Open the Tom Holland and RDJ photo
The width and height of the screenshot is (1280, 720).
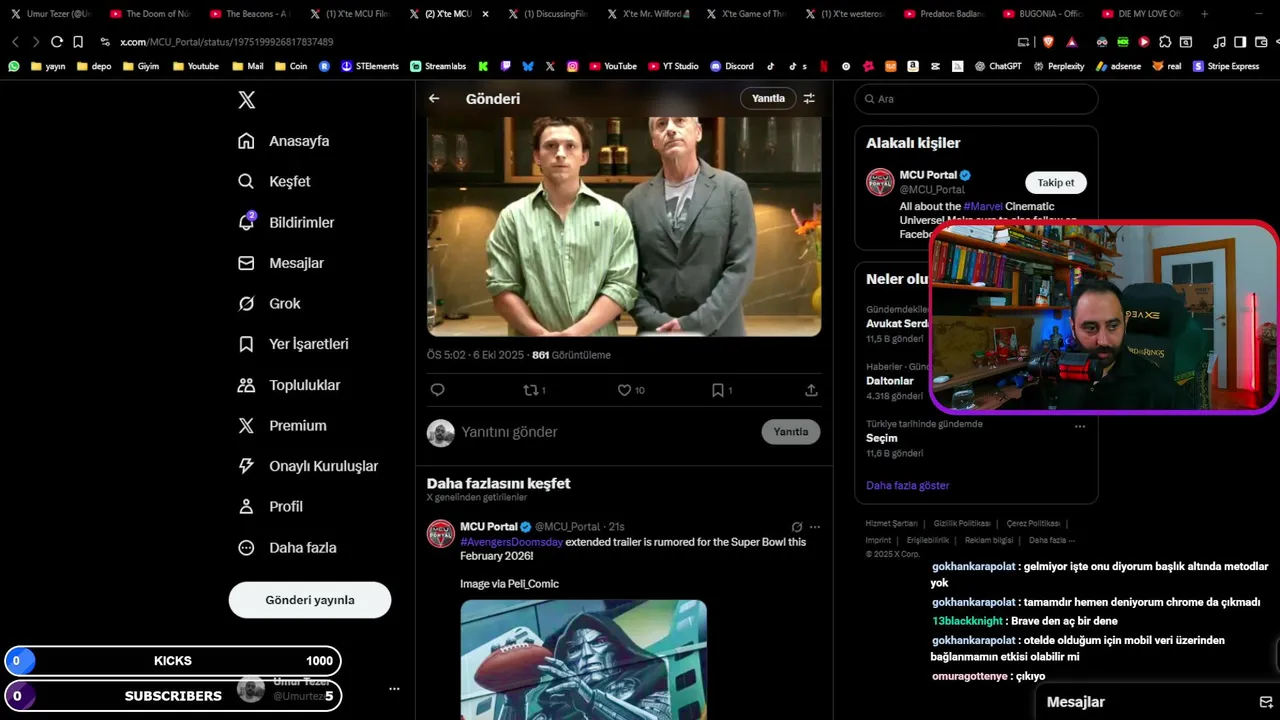click(x=624, y=226)
